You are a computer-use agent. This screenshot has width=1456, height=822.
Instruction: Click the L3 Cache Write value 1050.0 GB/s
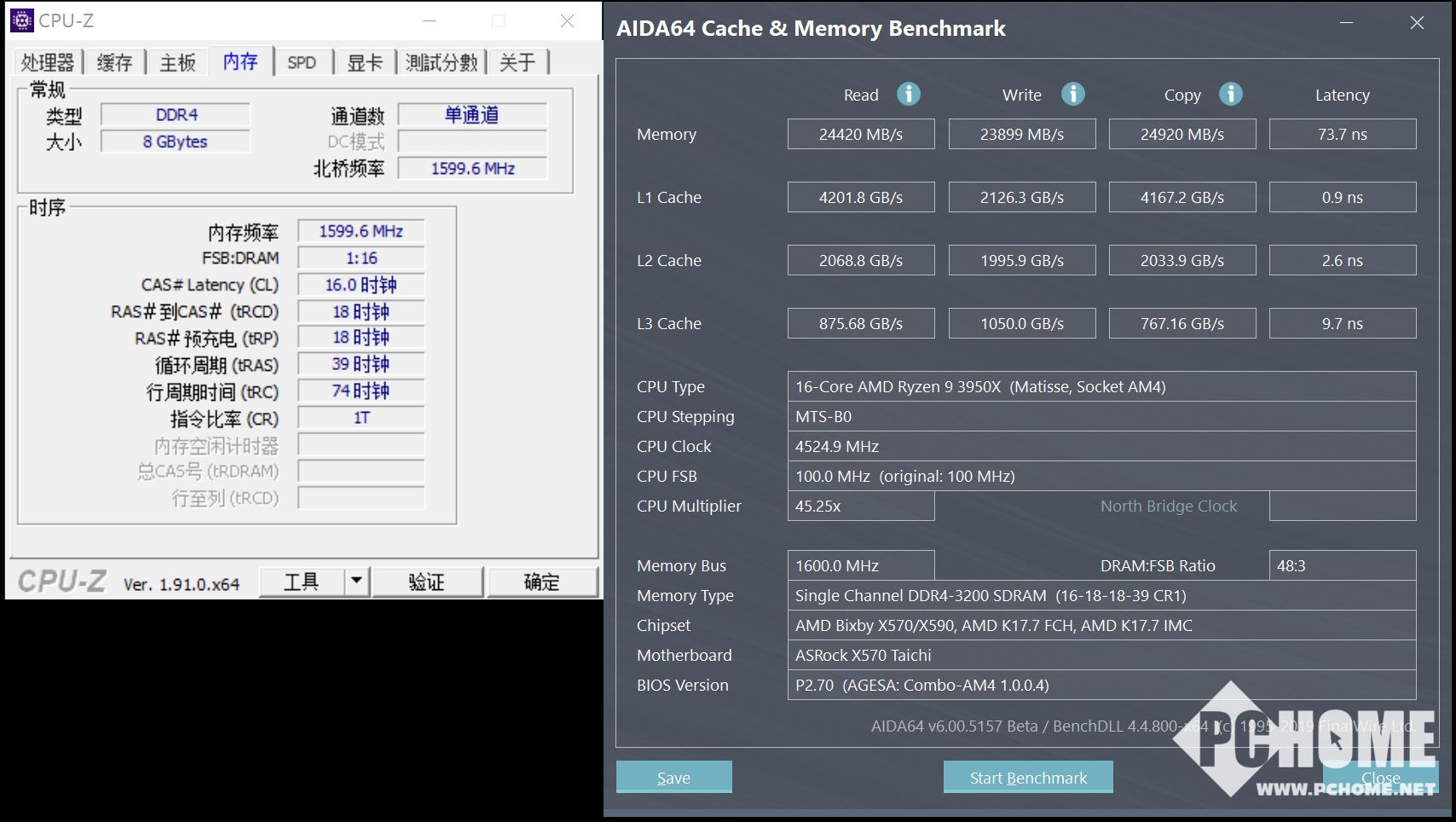pos(1022,323)
